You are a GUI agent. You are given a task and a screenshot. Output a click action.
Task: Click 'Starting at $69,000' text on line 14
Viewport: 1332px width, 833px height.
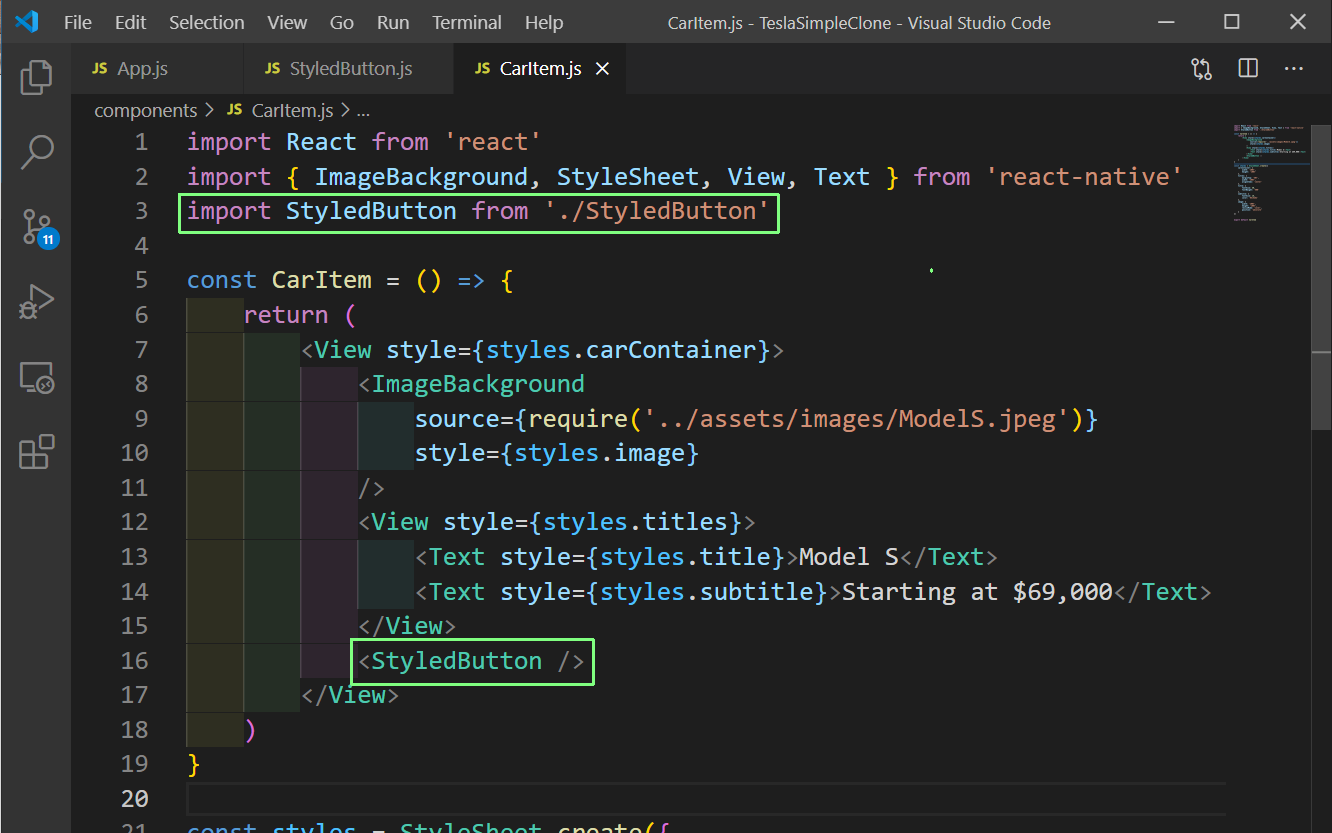click(x=977, y=592)
